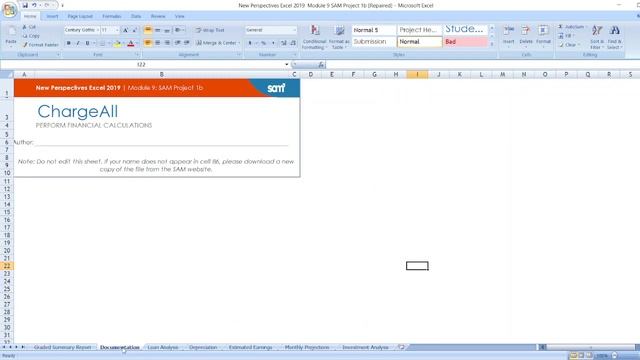This screenshot has width=640, height=360.
Task: Decrease indent
Action: (178, 43)
